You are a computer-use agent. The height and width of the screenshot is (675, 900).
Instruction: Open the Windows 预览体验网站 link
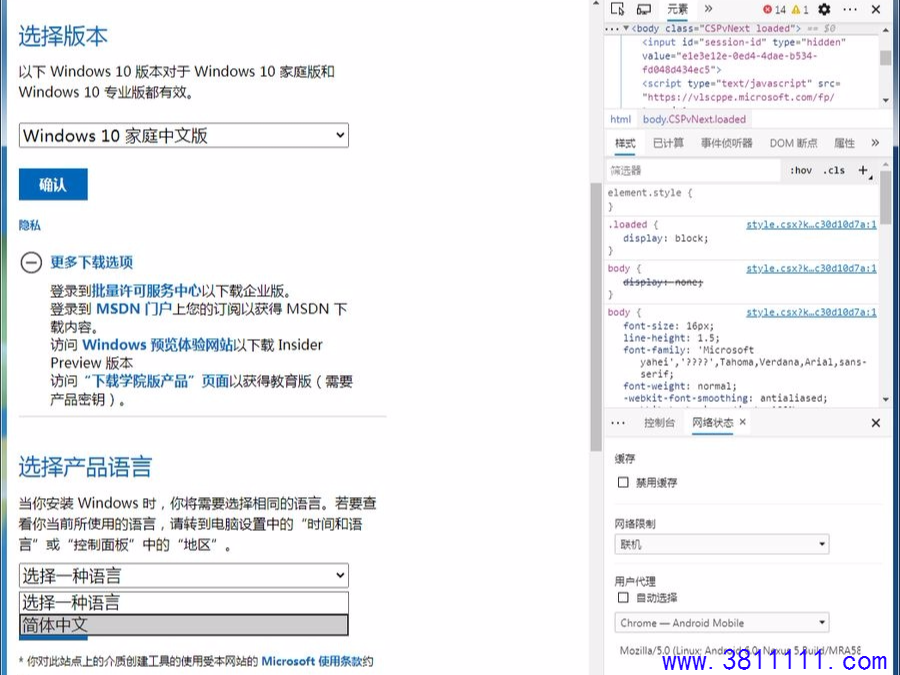158,345
